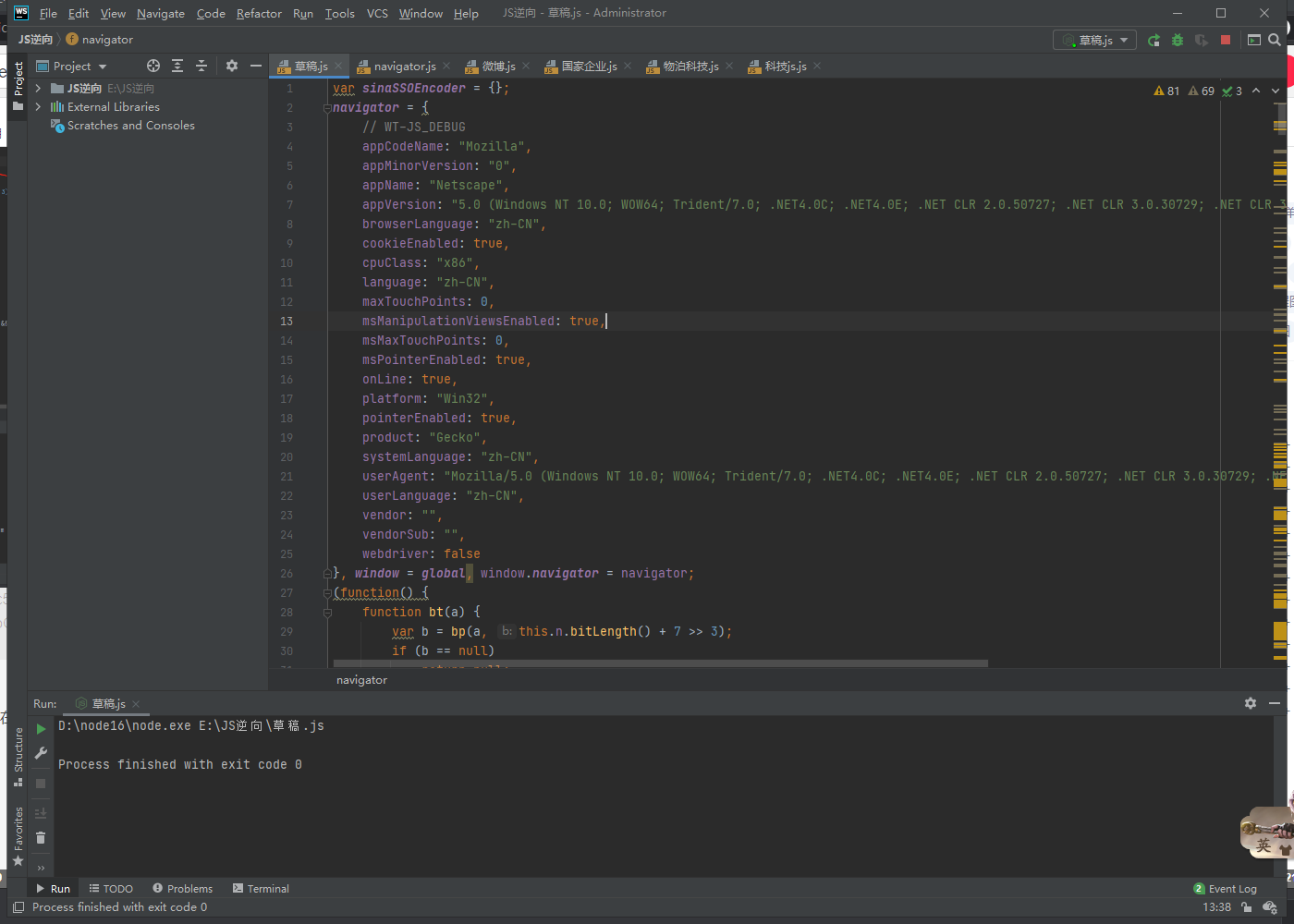Screen dimensions: 1294x924
Task: Toggle fold marker at line 26
Action: [x=327, y=574]
